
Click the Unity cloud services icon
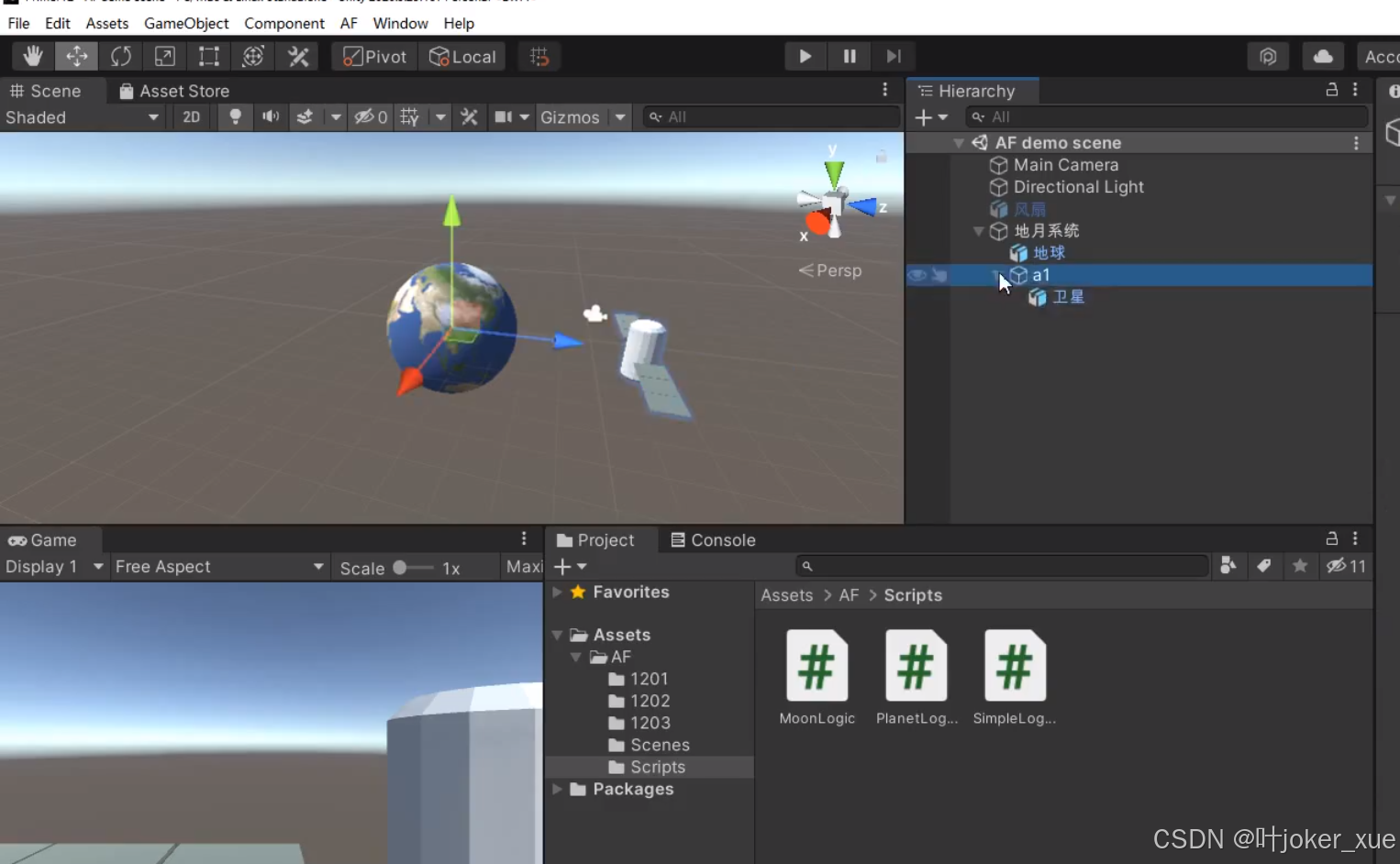click(x=1322, y=56)
